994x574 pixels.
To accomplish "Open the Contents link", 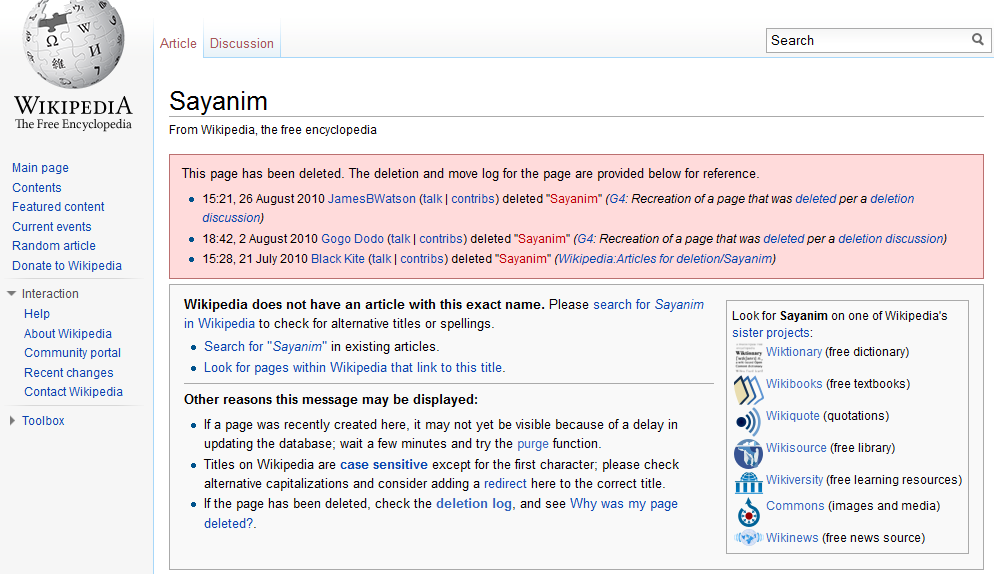I will (x=37, y=188).
